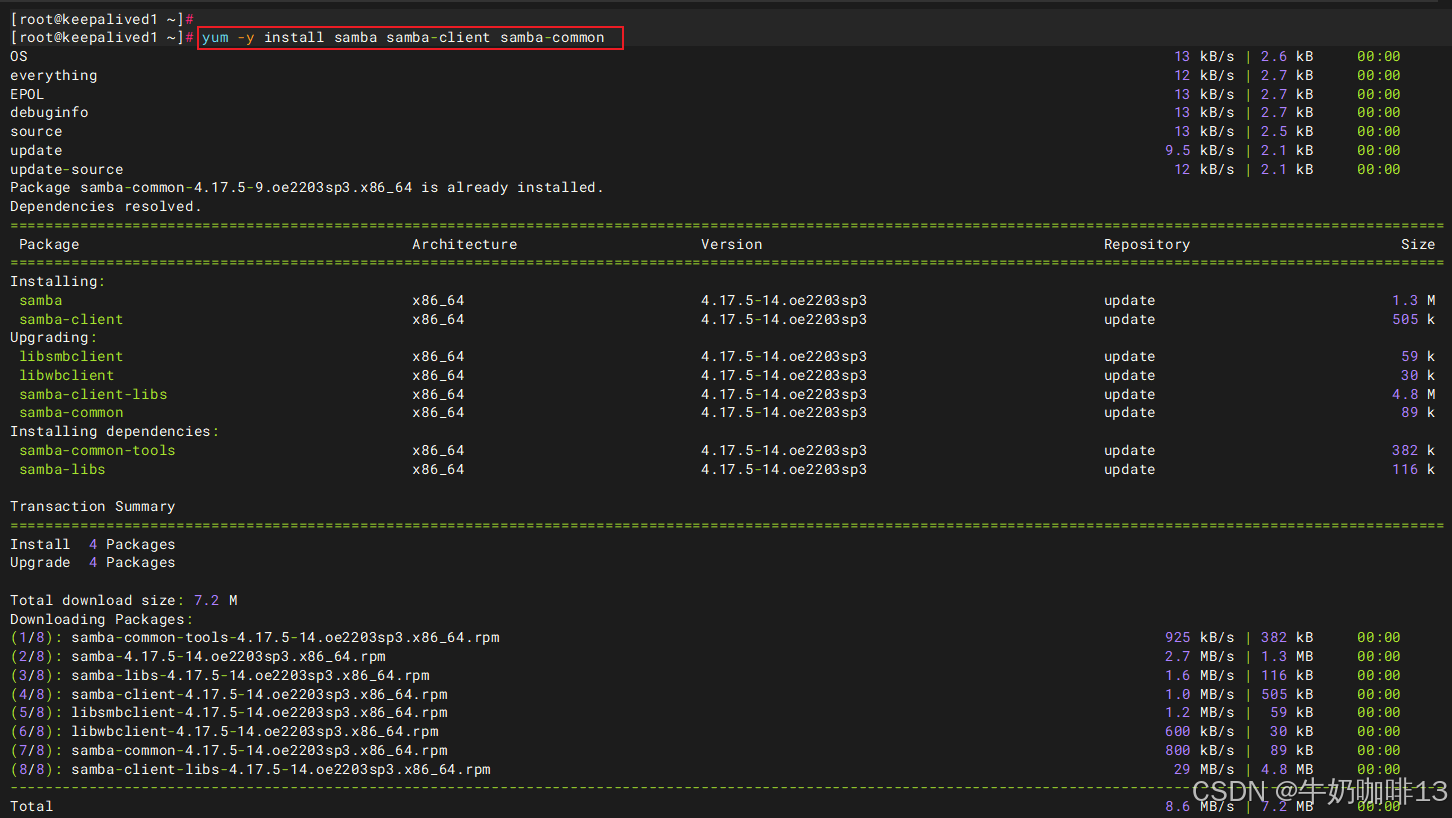Click the 'Package' column header
The height and width of the screenshot is (818, 1452).
[49, 245]
